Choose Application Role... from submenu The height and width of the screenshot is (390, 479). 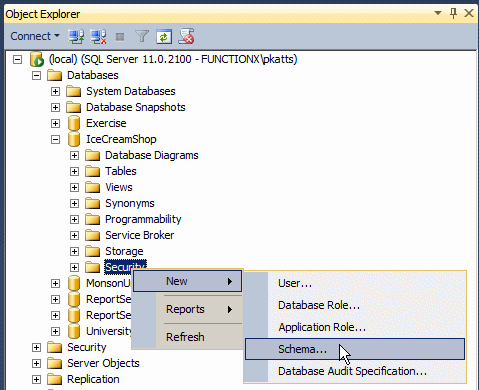coord(355,327)
